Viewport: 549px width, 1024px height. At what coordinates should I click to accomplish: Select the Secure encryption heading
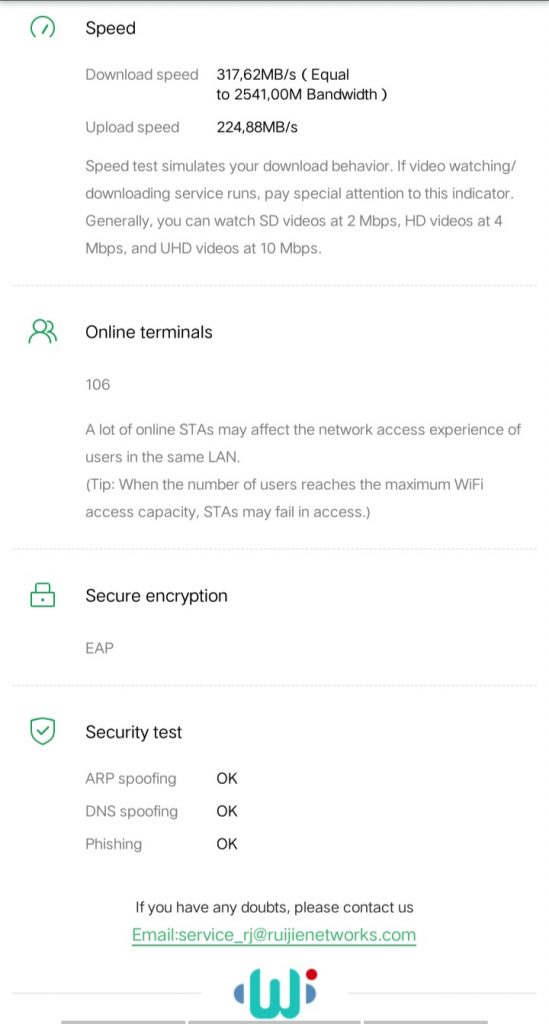click(x=156, y=596)
